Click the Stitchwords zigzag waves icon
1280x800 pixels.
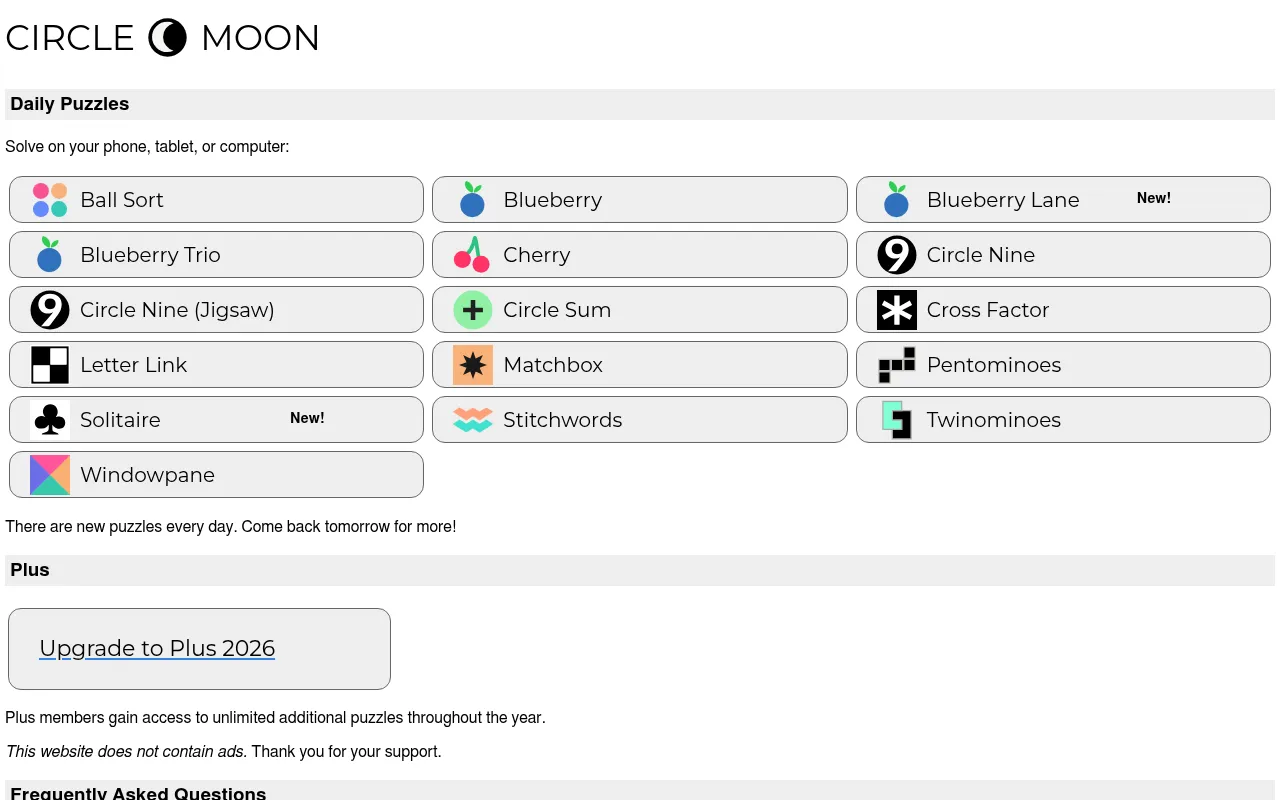point(473,420)
